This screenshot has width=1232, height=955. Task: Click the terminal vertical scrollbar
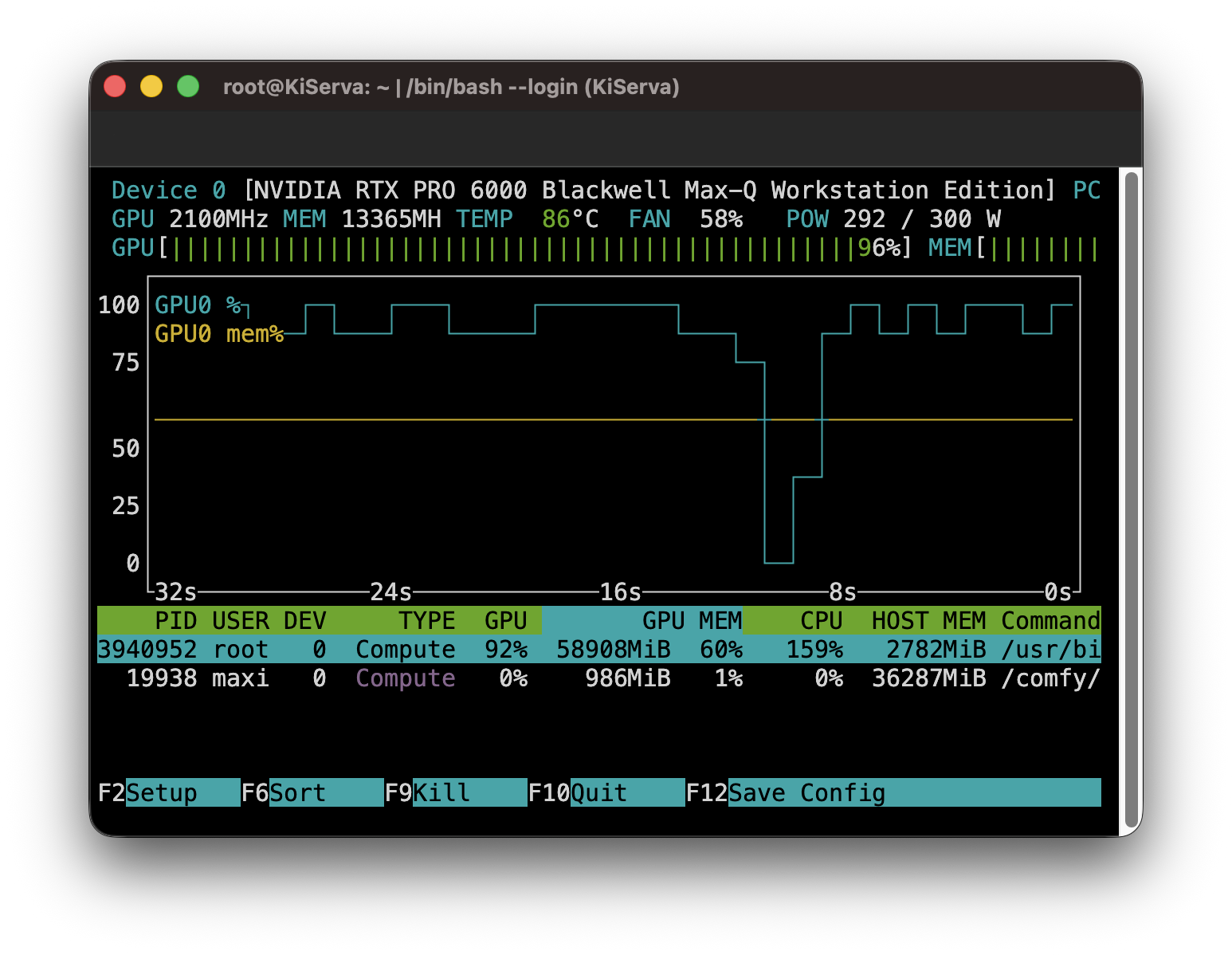click(x=1131, y=501)
